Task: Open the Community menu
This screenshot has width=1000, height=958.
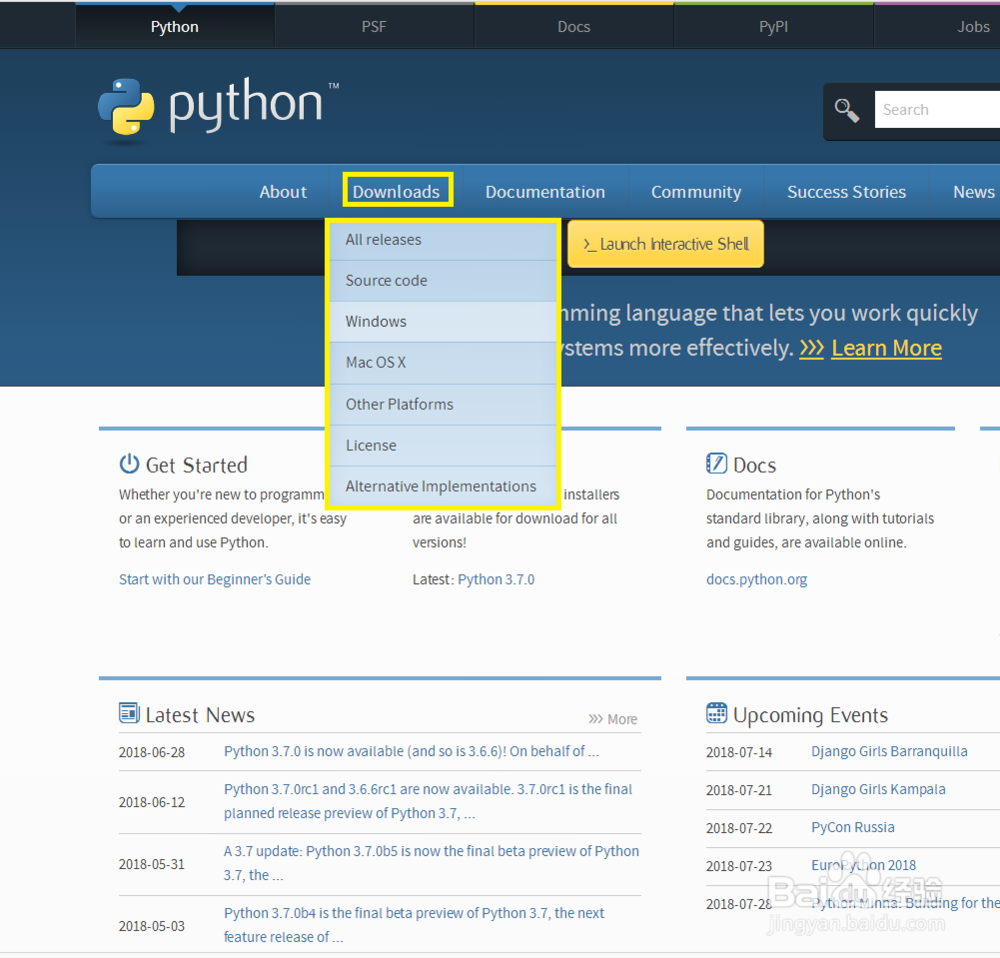Action: tap(696, 191)
